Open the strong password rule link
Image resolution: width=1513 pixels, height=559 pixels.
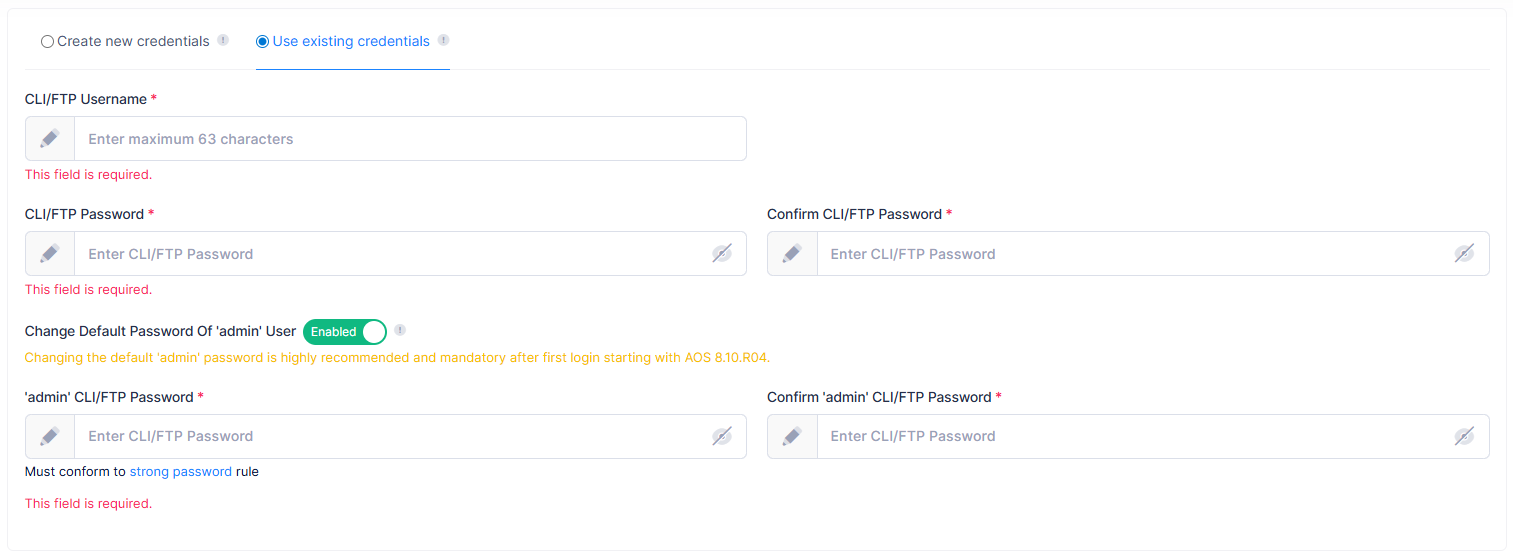(180, 471)
